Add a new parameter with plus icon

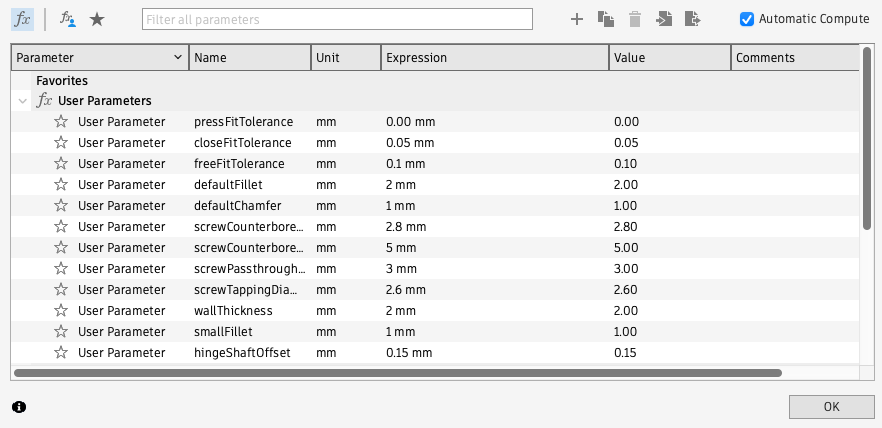[577, 20]
